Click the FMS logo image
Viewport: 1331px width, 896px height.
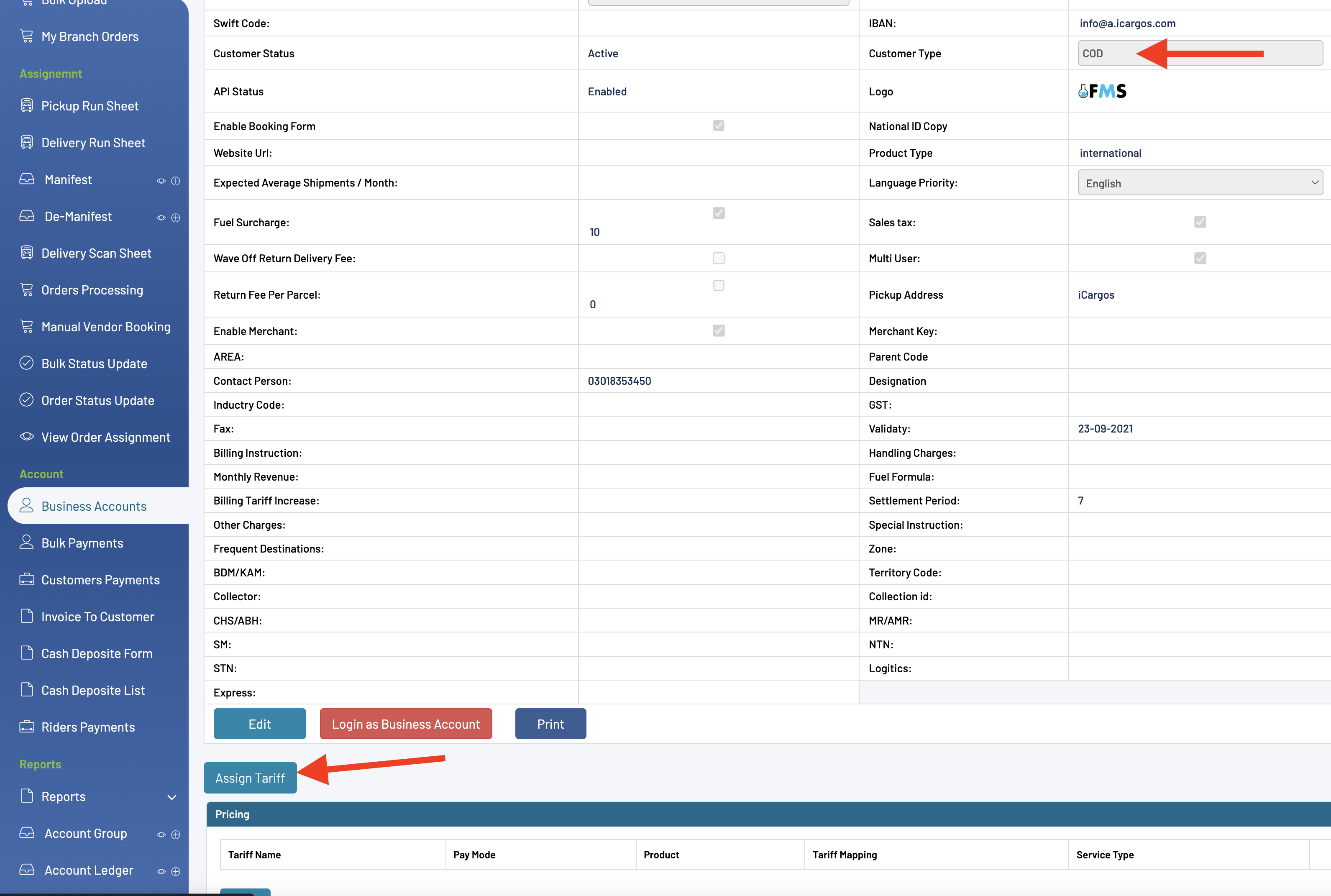[x=1102, y=92]
